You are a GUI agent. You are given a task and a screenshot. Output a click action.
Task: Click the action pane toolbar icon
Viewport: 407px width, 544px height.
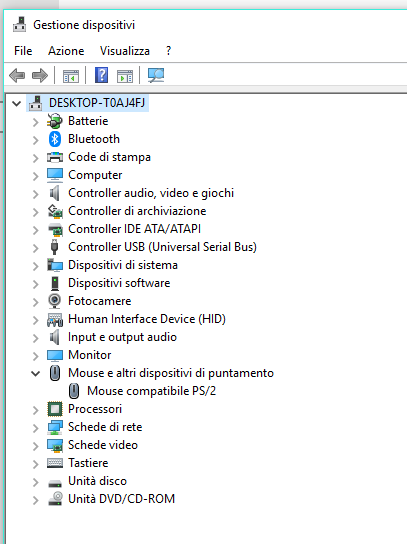coord(125,76)
